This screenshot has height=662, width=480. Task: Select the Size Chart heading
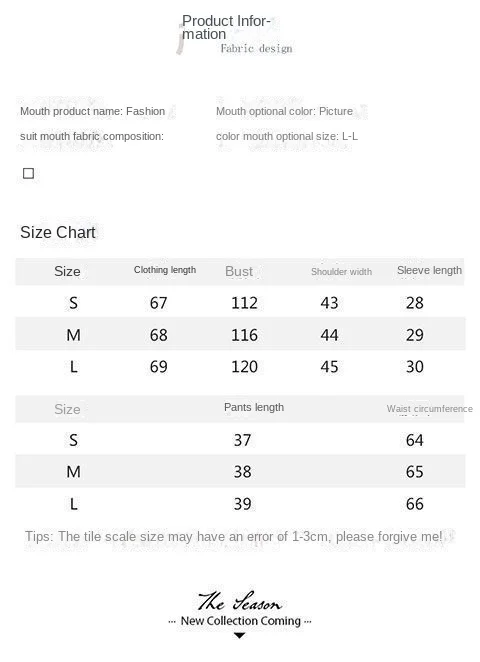coord(58,233)
